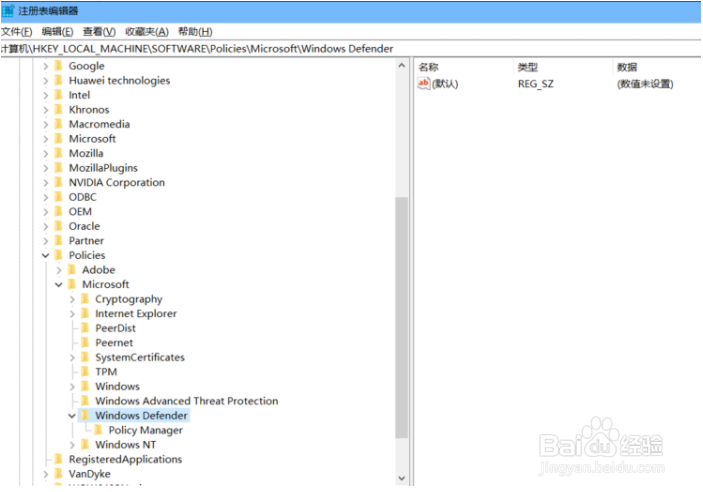Click the Huawei technologies folder icon

tap(58, 81)
